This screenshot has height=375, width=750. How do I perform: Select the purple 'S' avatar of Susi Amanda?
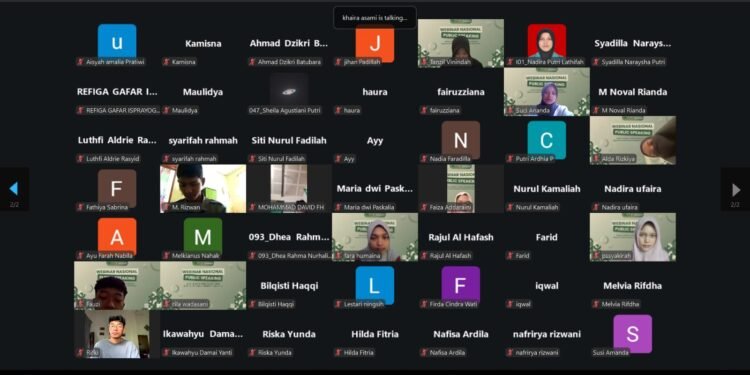click(x=632, y=334)
